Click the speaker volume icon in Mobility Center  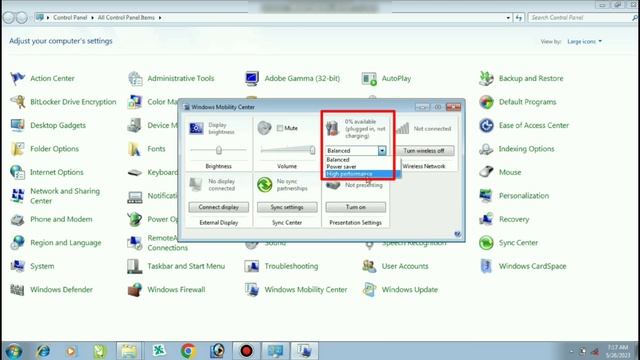[264, 128]
